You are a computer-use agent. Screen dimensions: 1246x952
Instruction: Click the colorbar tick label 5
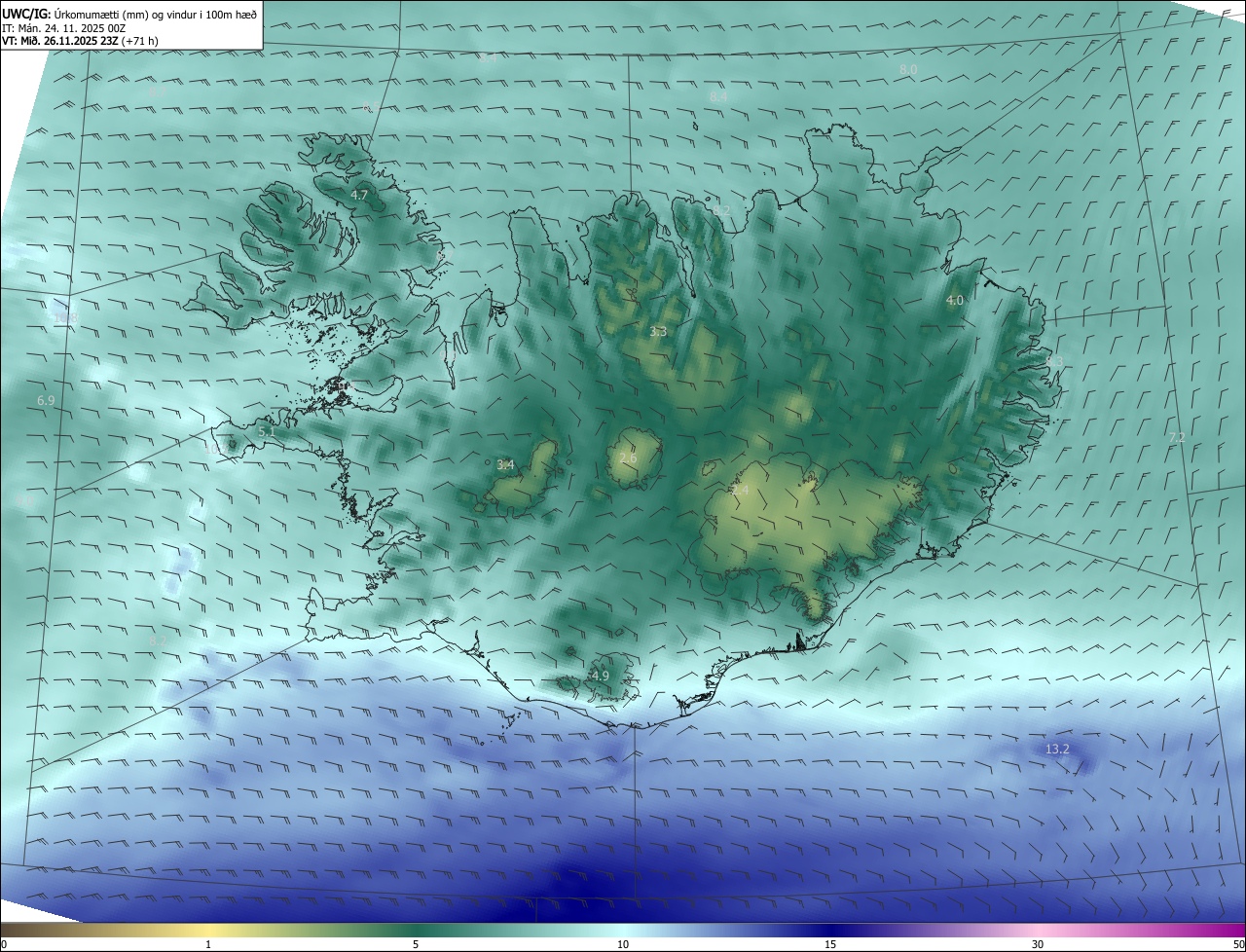[x=416, y=944]
